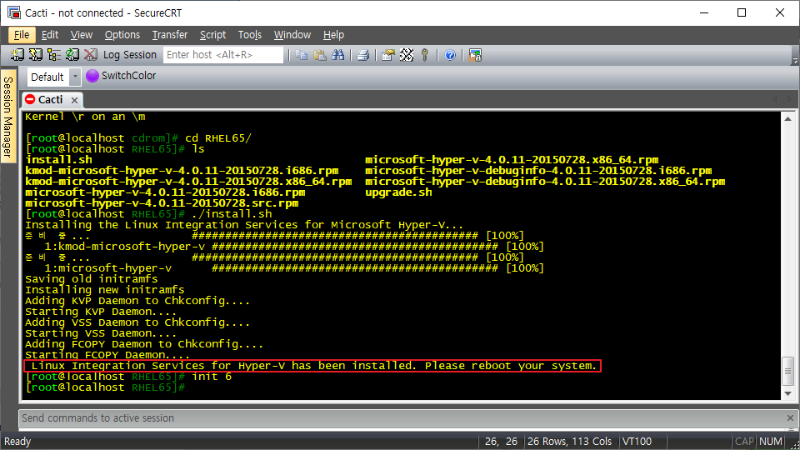The width and height of the screenshot is (800, 450).
Task: Click the Quick Connect toolbar icon
Action: click(34, 55)
